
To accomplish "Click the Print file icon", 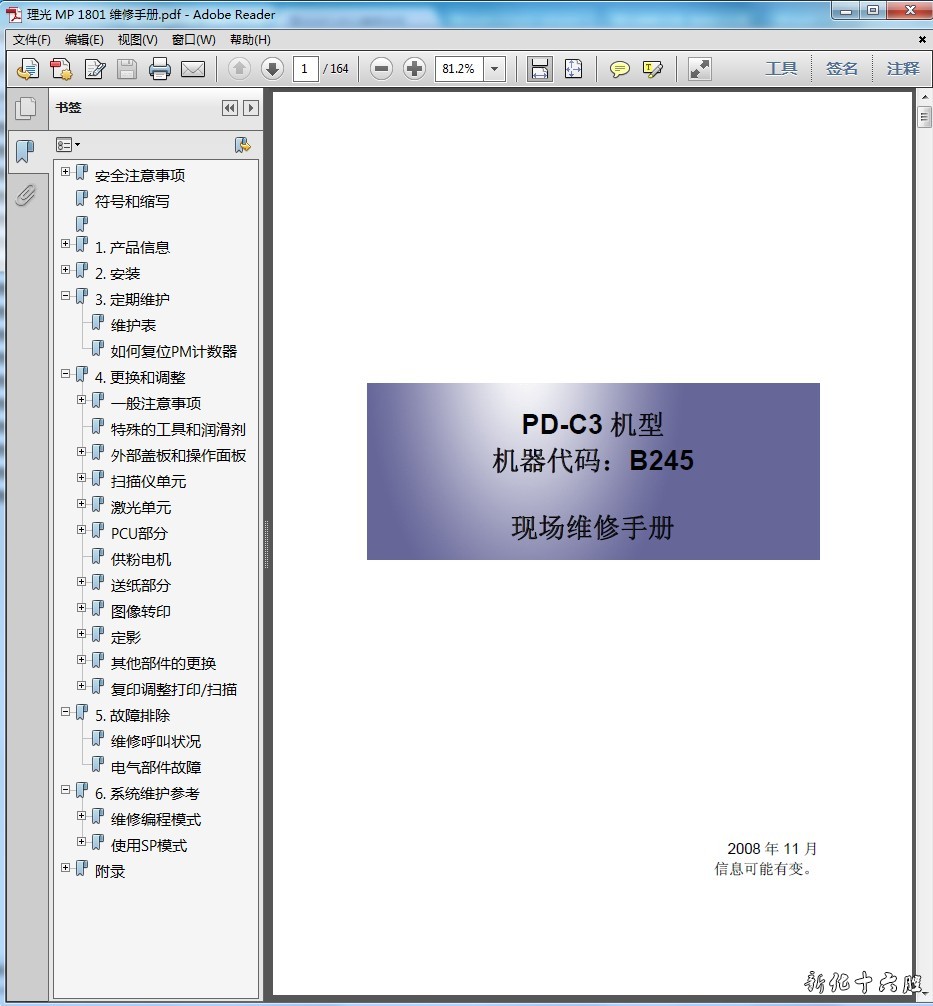I will pos(159,69).
